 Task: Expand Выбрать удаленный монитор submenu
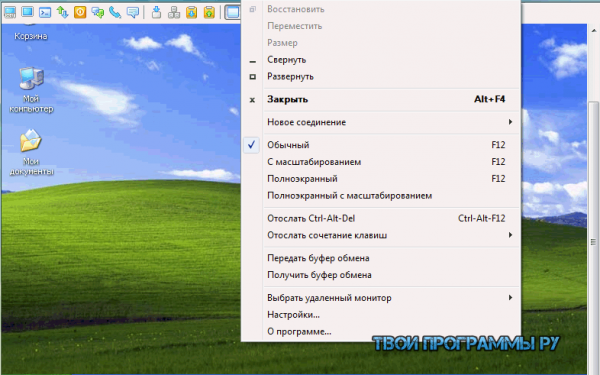(381, 298)
